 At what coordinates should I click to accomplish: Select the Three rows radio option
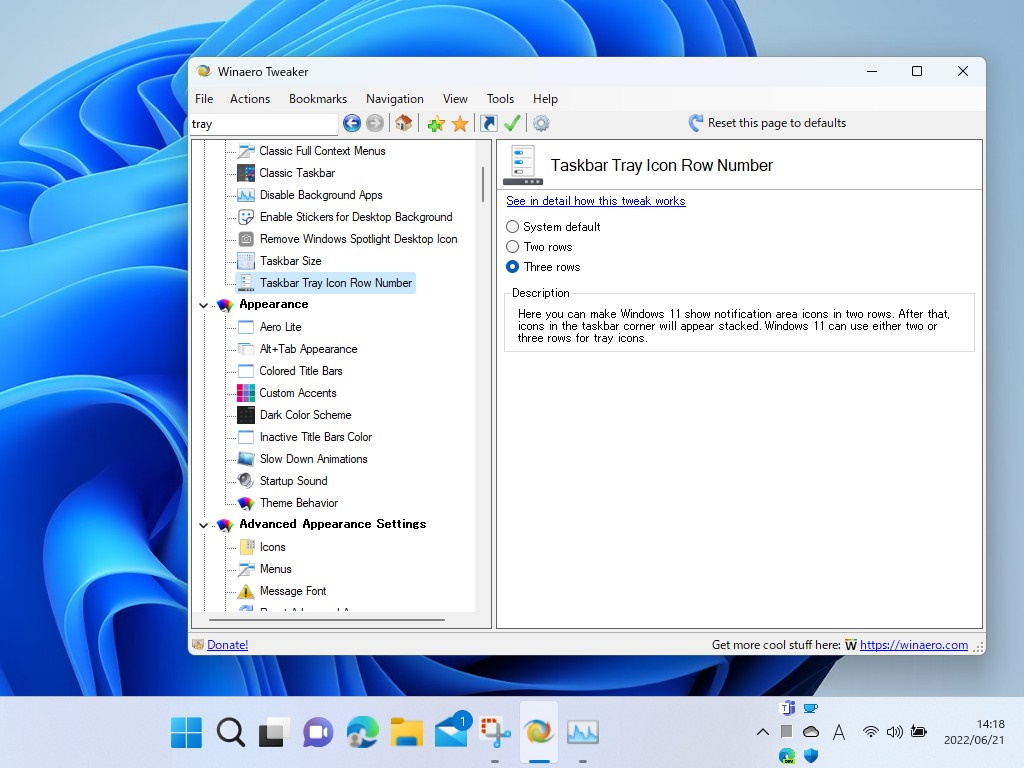tap(513, 267)
